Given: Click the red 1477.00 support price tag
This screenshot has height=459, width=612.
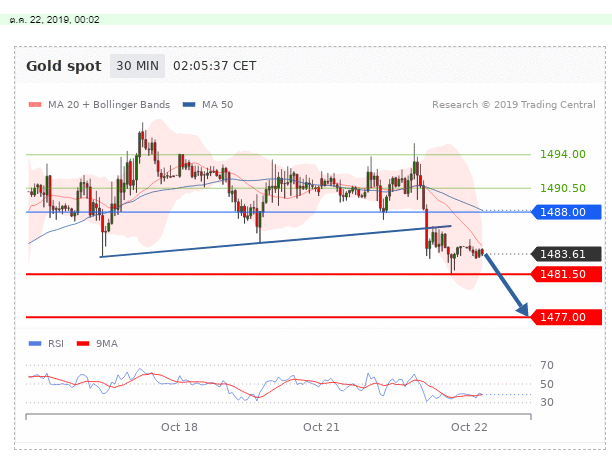Looking at the screenshot, I should pyautogui.click(x=566, y=317).
